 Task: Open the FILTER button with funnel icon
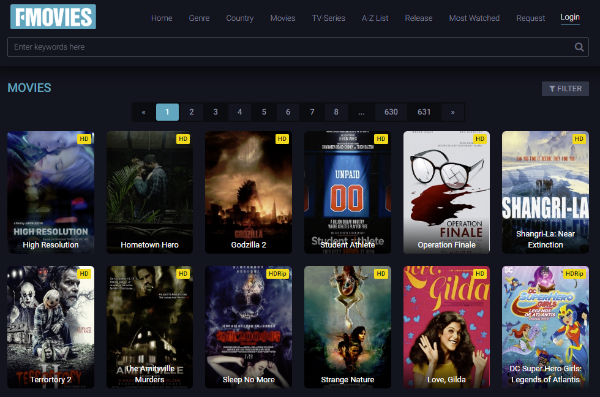point(565,89)
